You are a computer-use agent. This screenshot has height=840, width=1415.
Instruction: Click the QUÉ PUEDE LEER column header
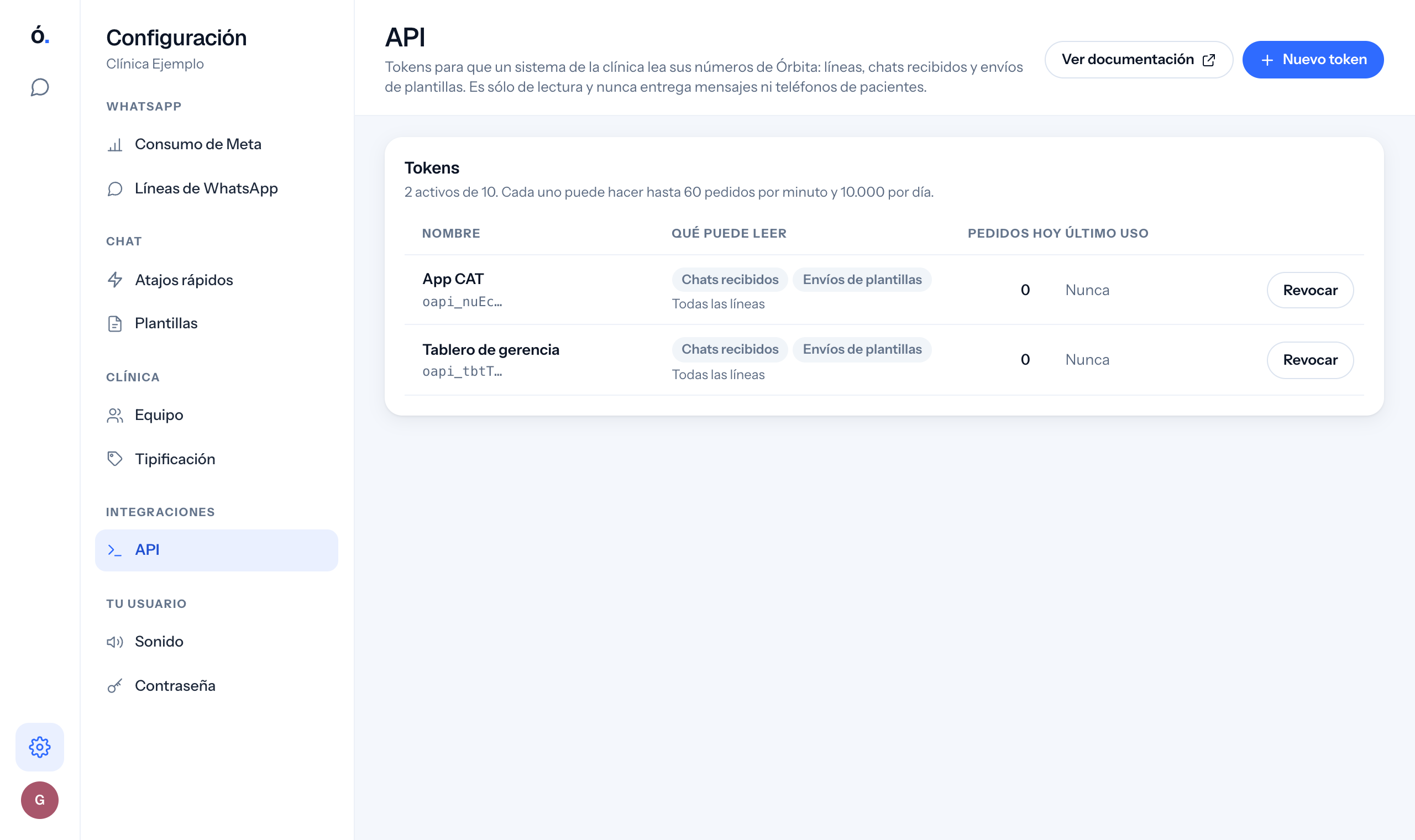pos(729,233)
